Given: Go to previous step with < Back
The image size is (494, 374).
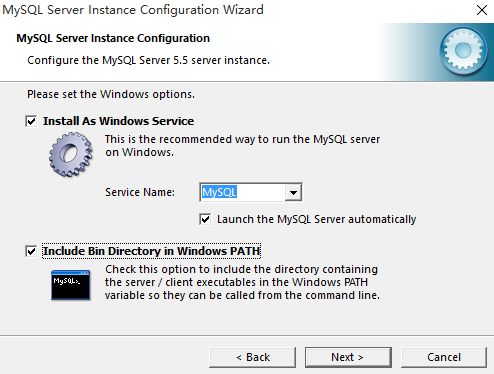Looking at the screenshot, I should (x=252, y=357).
